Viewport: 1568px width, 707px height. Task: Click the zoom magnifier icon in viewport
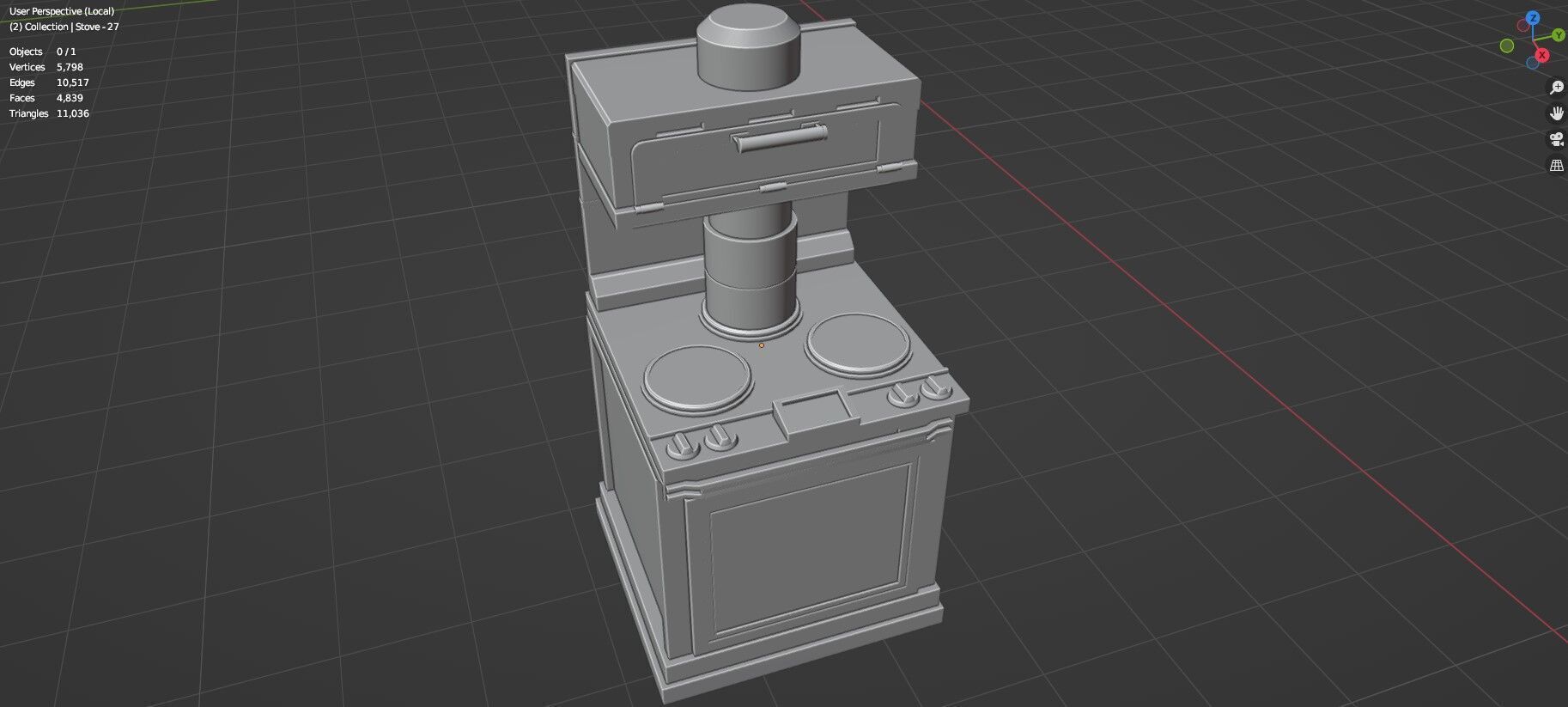[x=1556, y=88]
